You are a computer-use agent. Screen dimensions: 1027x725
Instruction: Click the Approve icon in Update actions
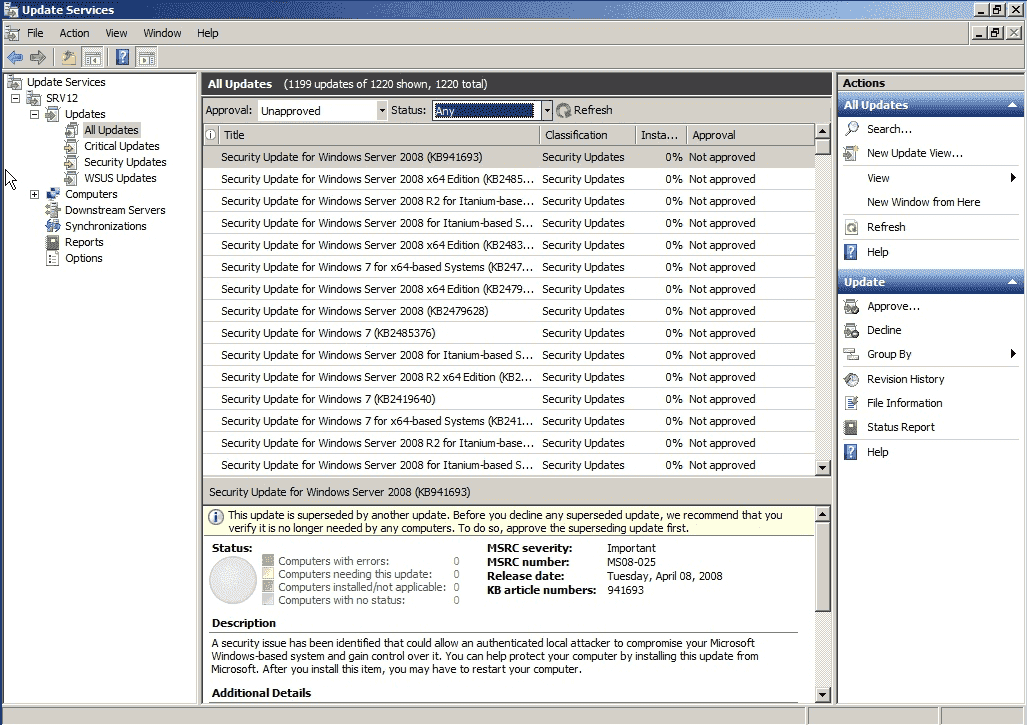[x=851, y=306]
